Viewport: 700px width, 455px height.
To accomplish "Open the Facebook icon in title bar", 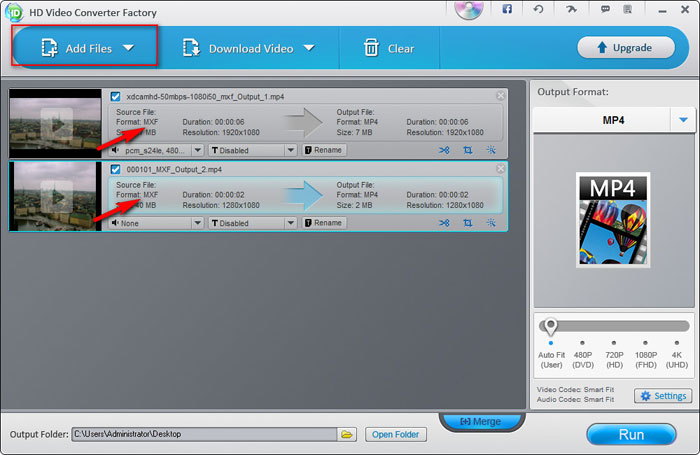I will click(x=507, y=9).
